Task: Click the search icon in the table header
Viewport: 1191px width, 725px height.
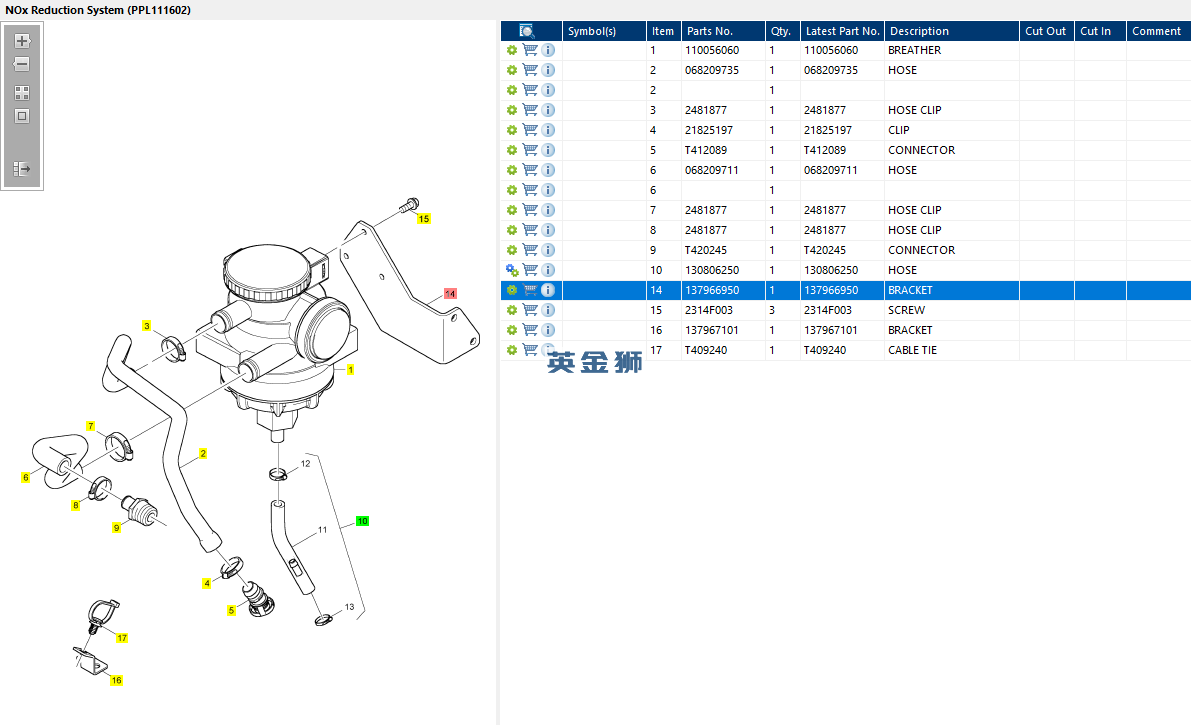Action: [x=526, y=30]
